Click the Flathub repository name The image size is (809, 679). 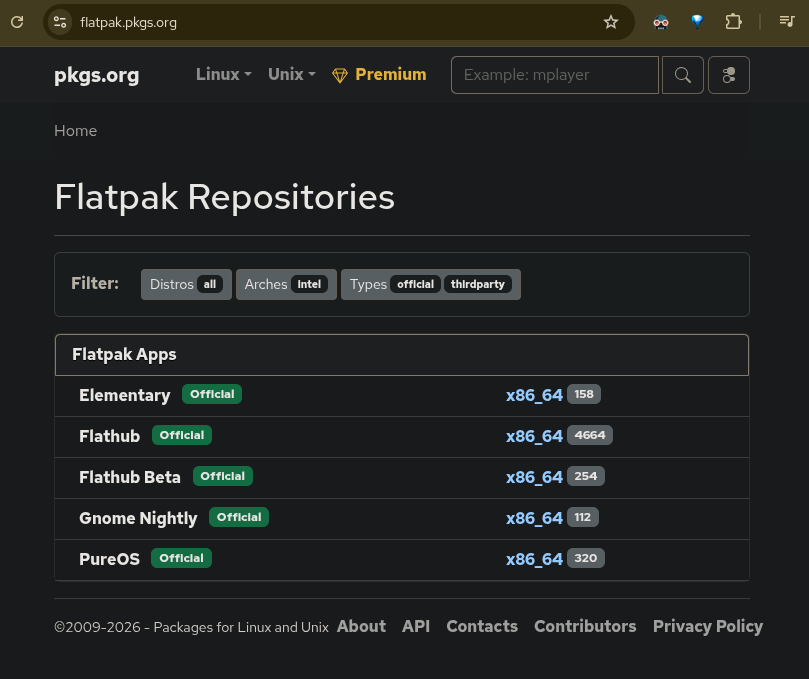(109, 436)
